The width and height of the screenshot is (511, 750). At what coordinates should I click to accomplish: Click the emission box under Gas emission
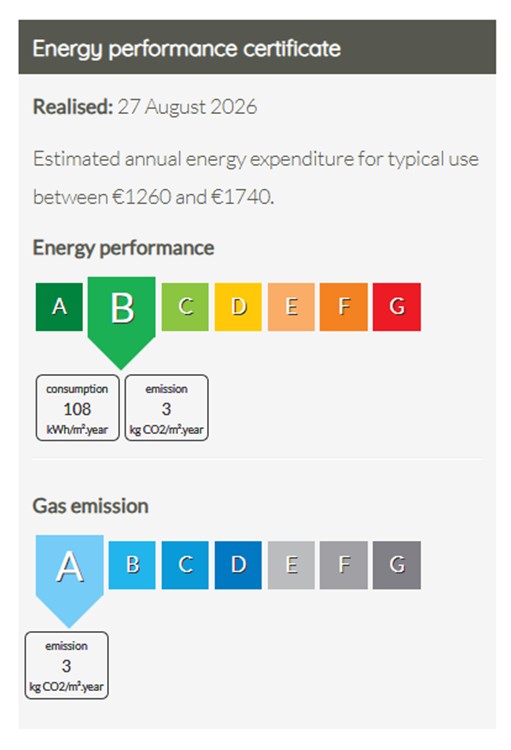click(67, 665)
